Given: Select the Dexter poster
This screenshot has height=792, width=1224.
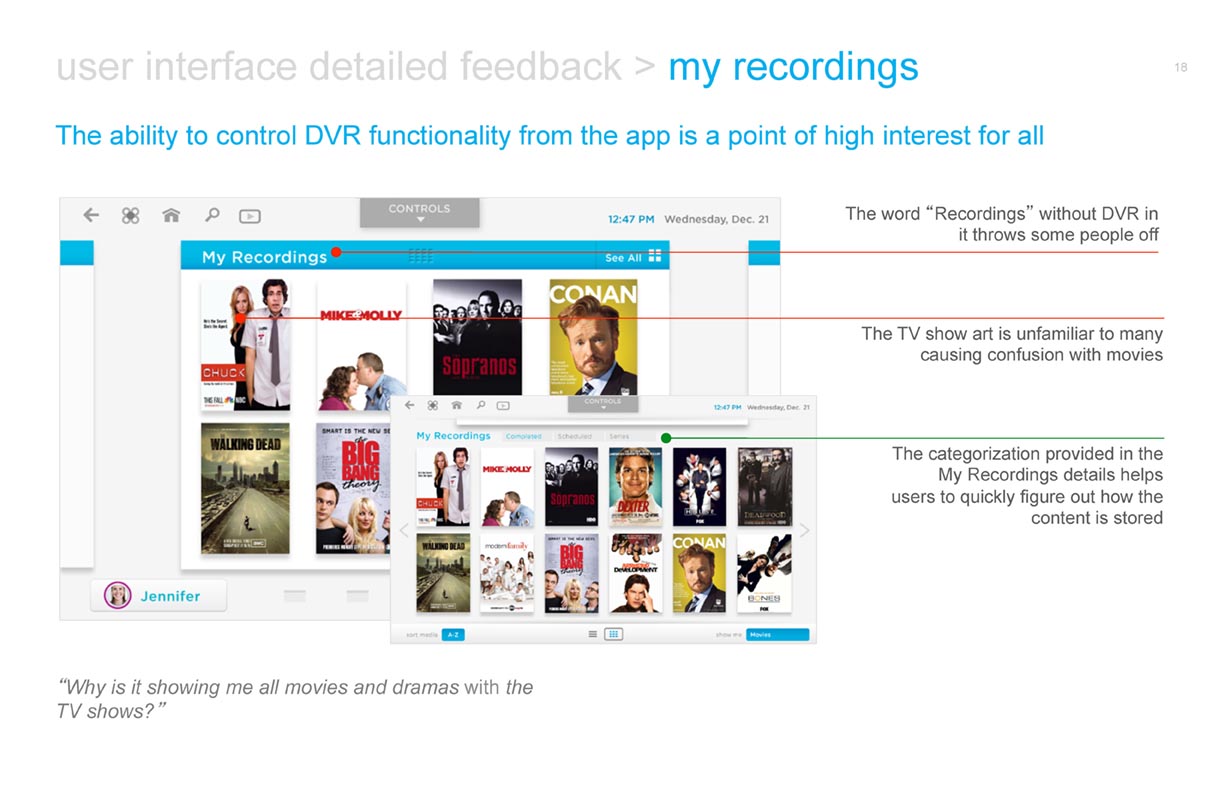Looking at the screenshot, I should [x=635, y=487].
